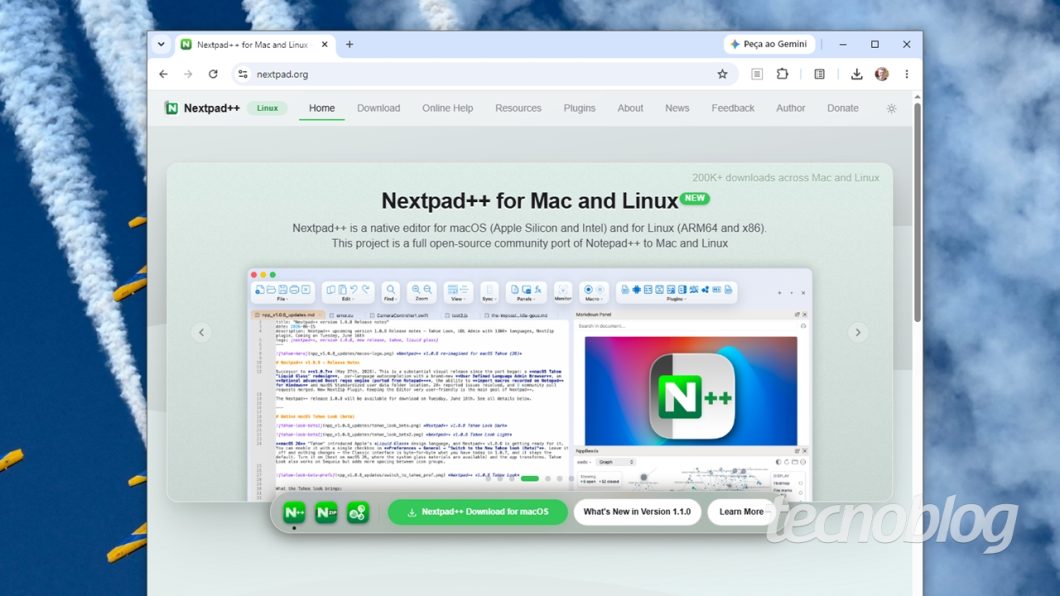Click the Learn More button
This screenshot has width=1060, height=596.
point(742,512)
